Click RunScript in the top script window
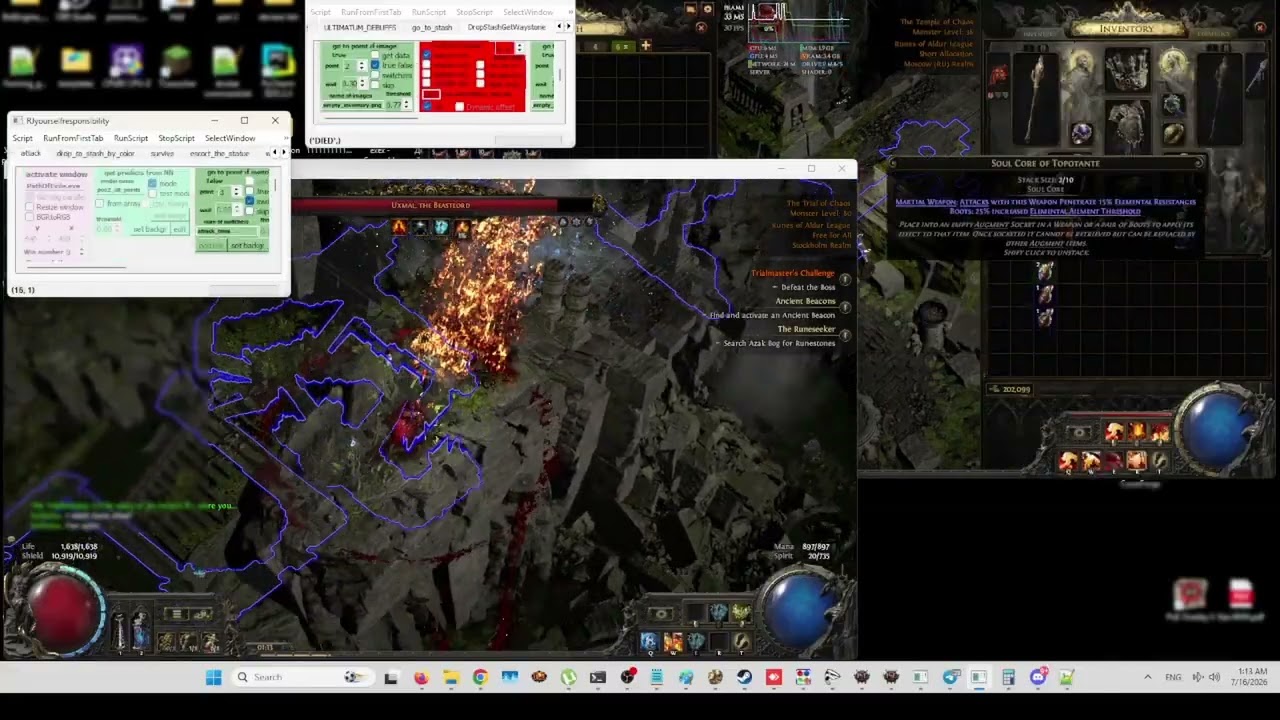This screenshot has height=720, width=1280. coord(429,12)
